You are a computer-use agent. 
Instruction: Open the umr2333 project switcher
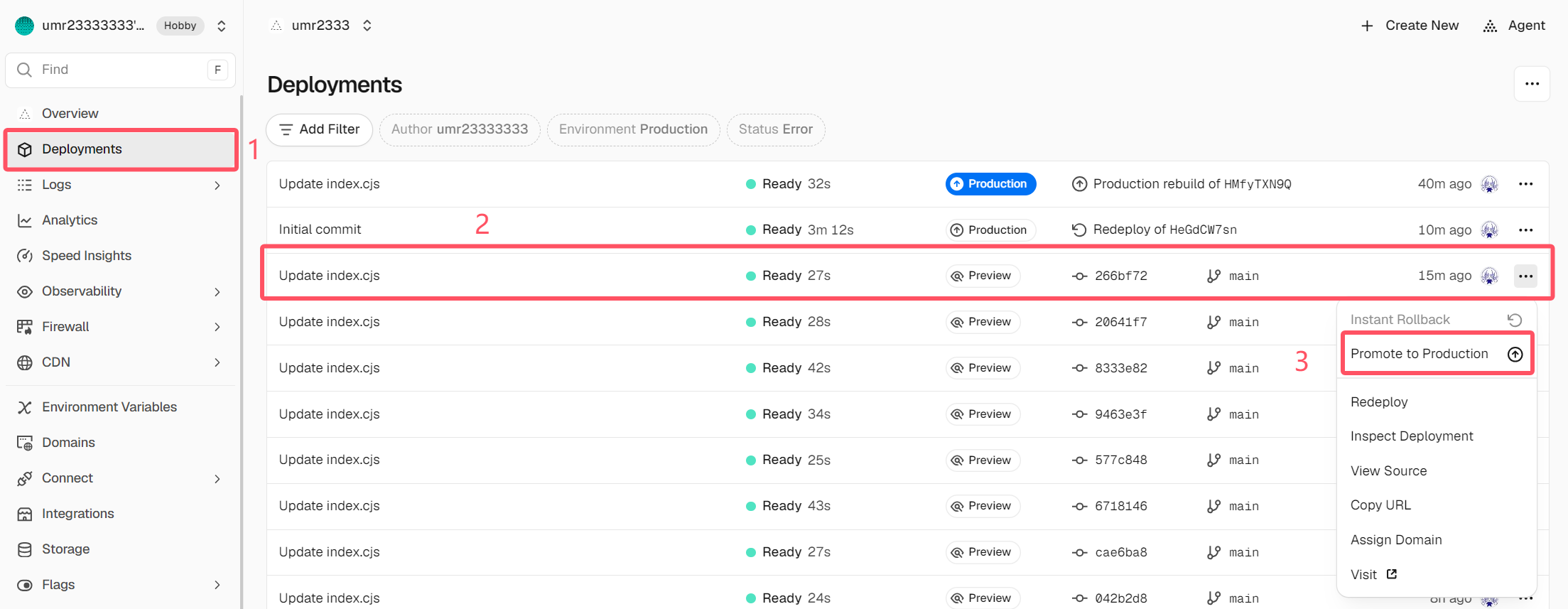point(367,26)
